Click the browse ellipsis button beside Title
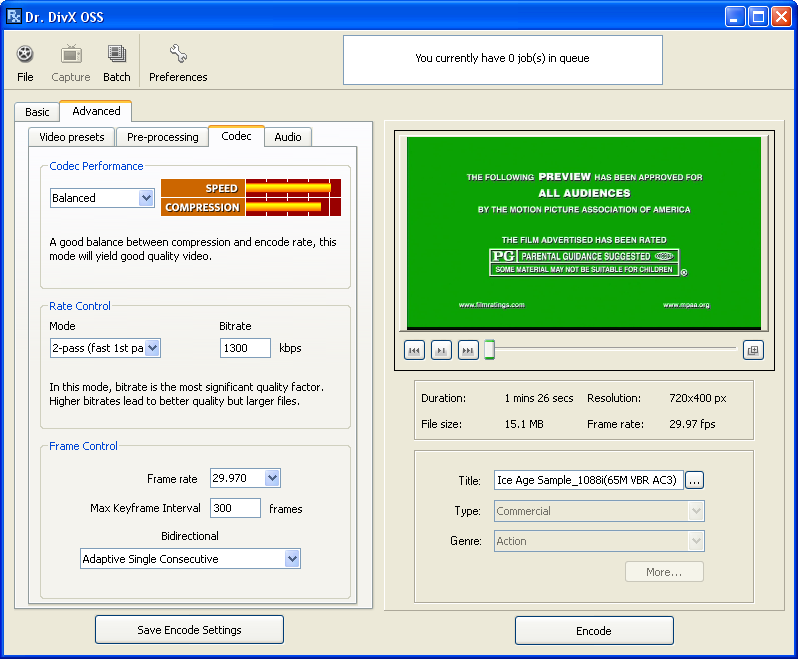Image resolution: width=798 pixels, height=659 pixels. 695,480
